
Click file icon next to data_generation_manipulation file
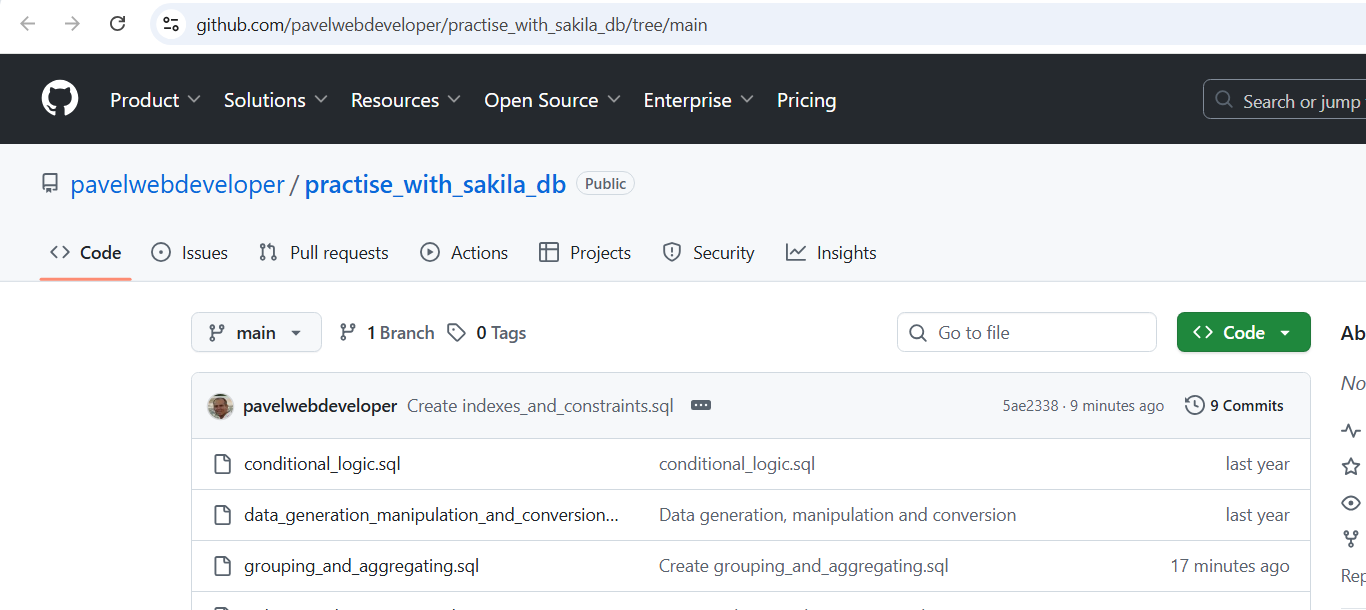(x=223, y=515)
